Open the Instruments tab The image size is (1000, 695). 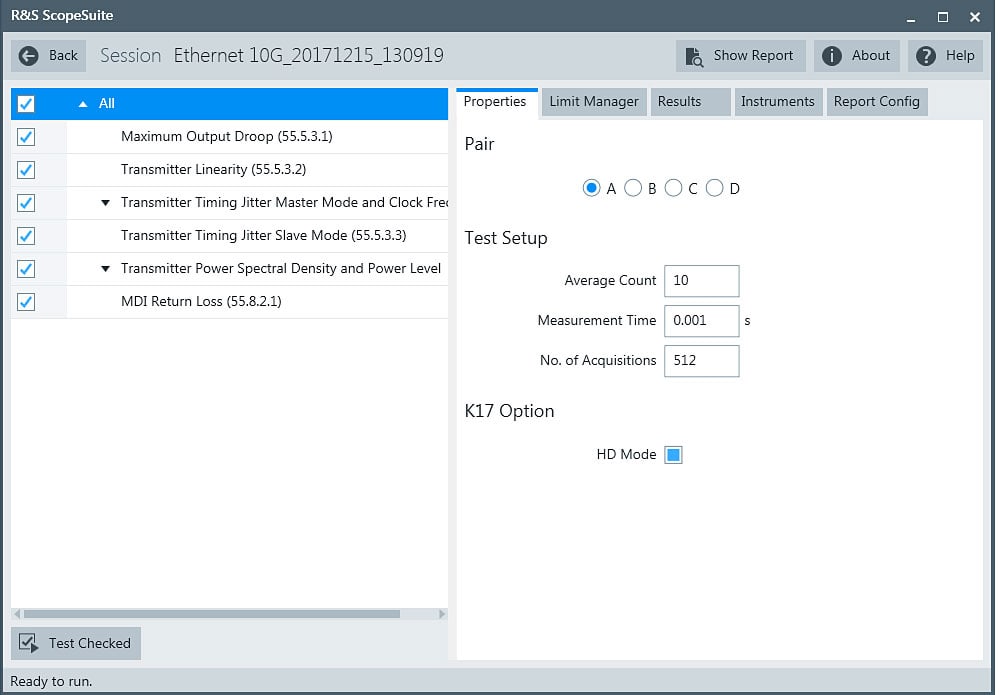point(778,101)
